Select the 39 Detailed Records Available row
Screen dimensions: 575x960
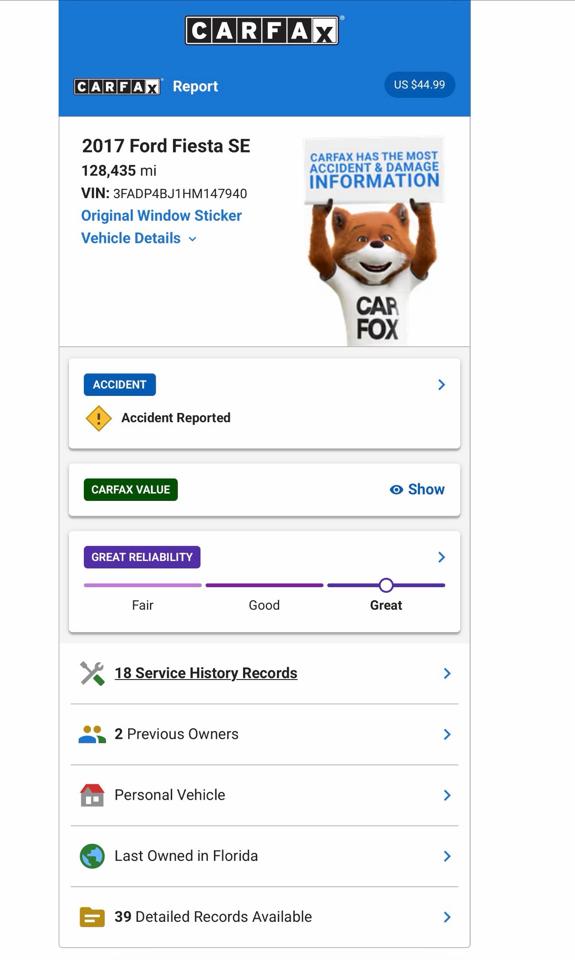click(x=265, y=917)
